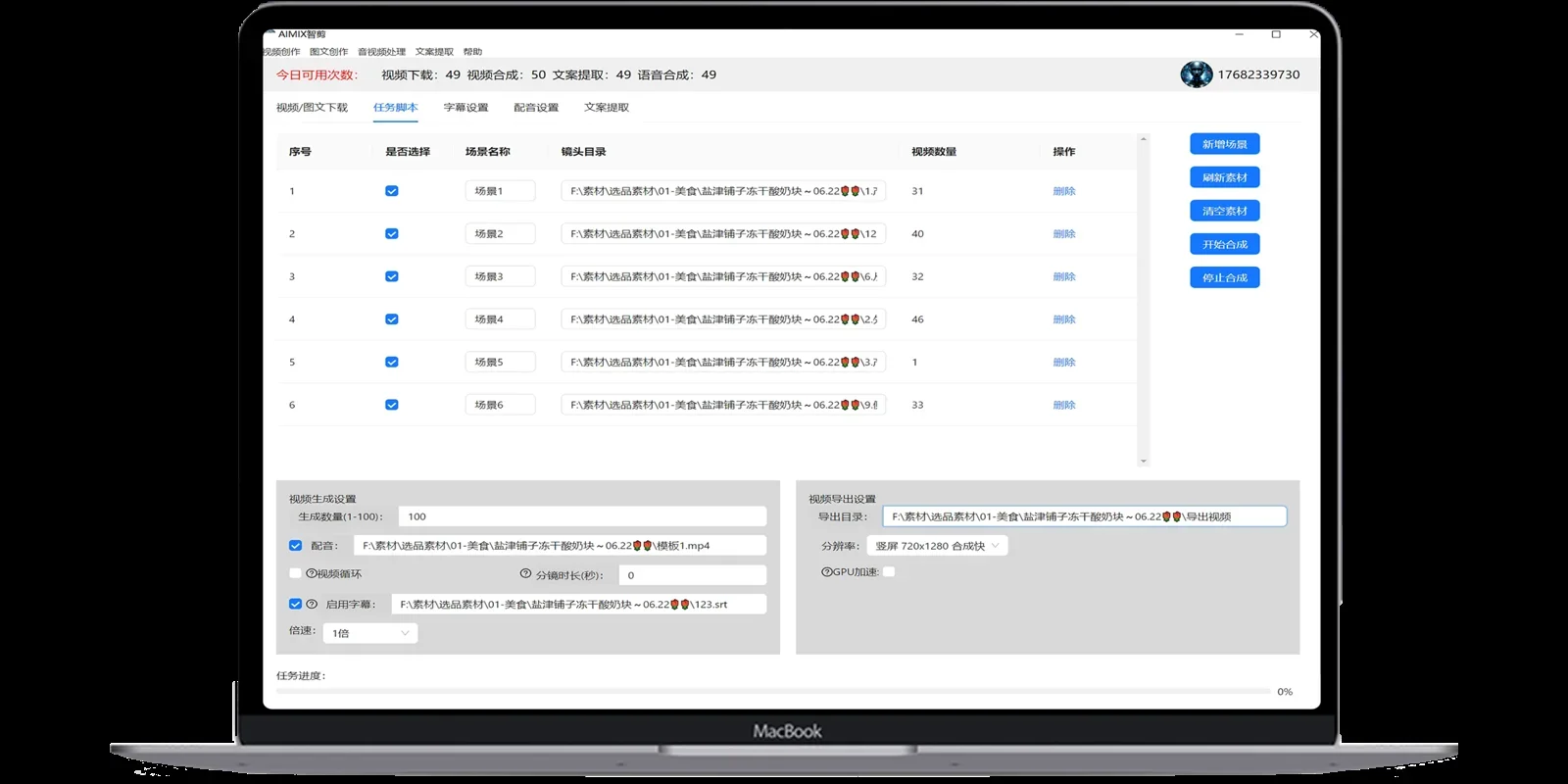Enable the GPU加速 checkbox
1568x784 pixels.
tap(889, 571)
